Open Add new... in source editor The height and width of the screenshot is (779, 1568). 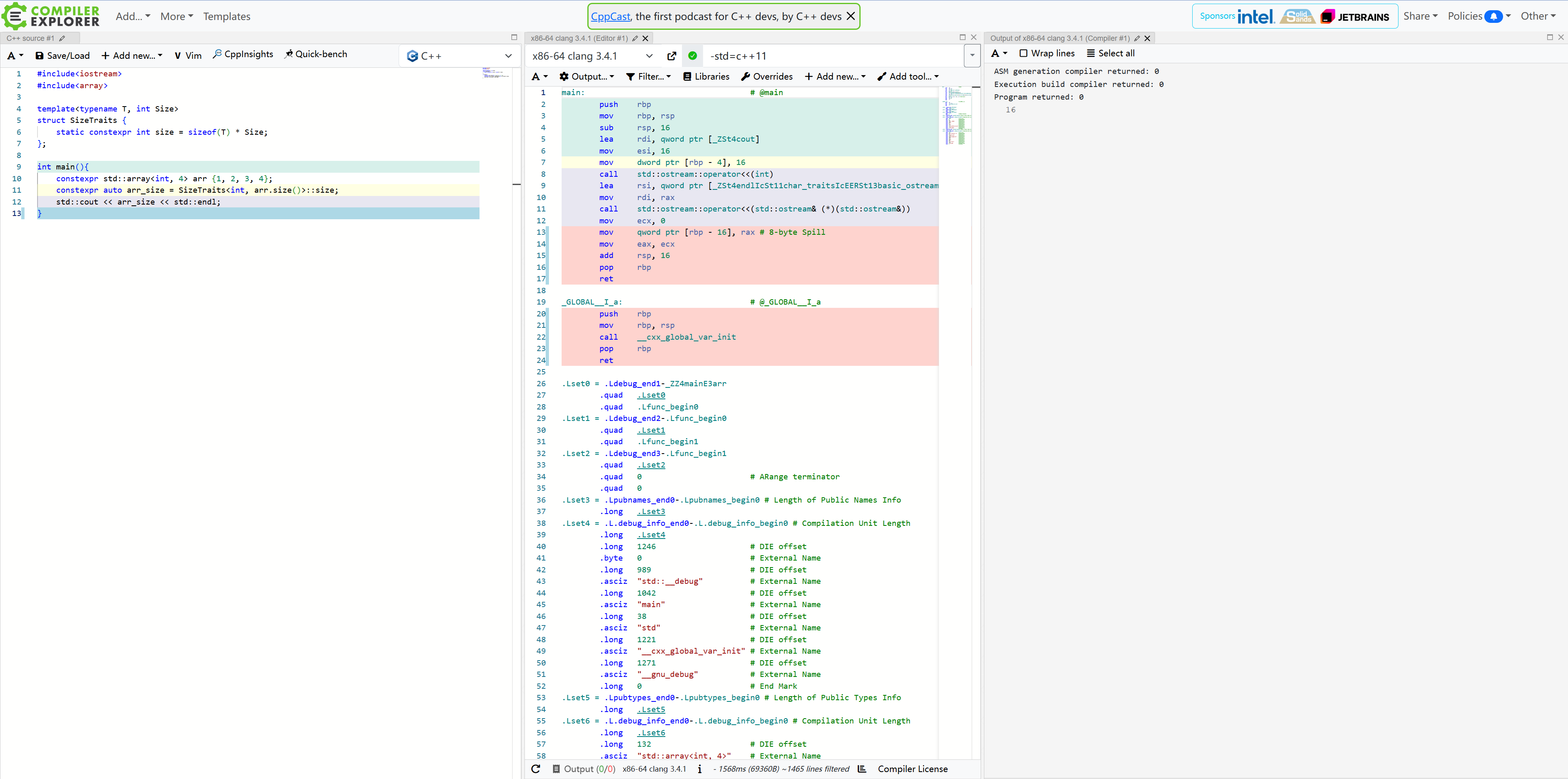(132, 56)
